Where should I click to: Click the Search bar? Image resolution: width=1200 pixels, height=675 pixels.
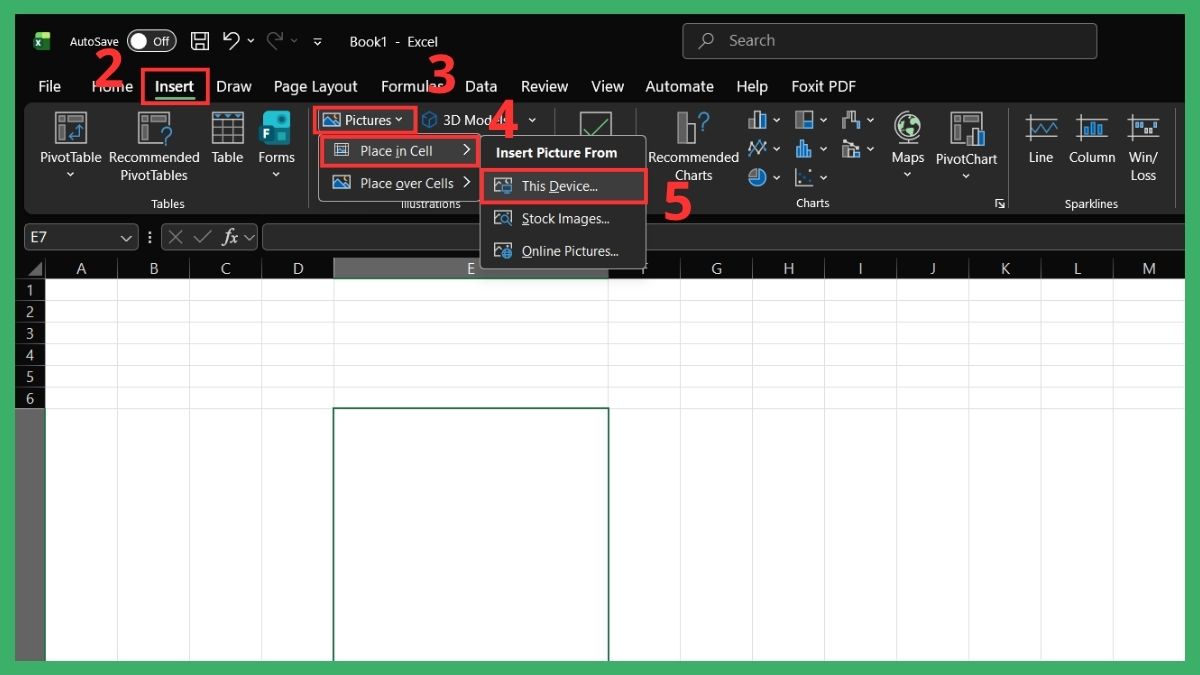click(x=888, y=41)
